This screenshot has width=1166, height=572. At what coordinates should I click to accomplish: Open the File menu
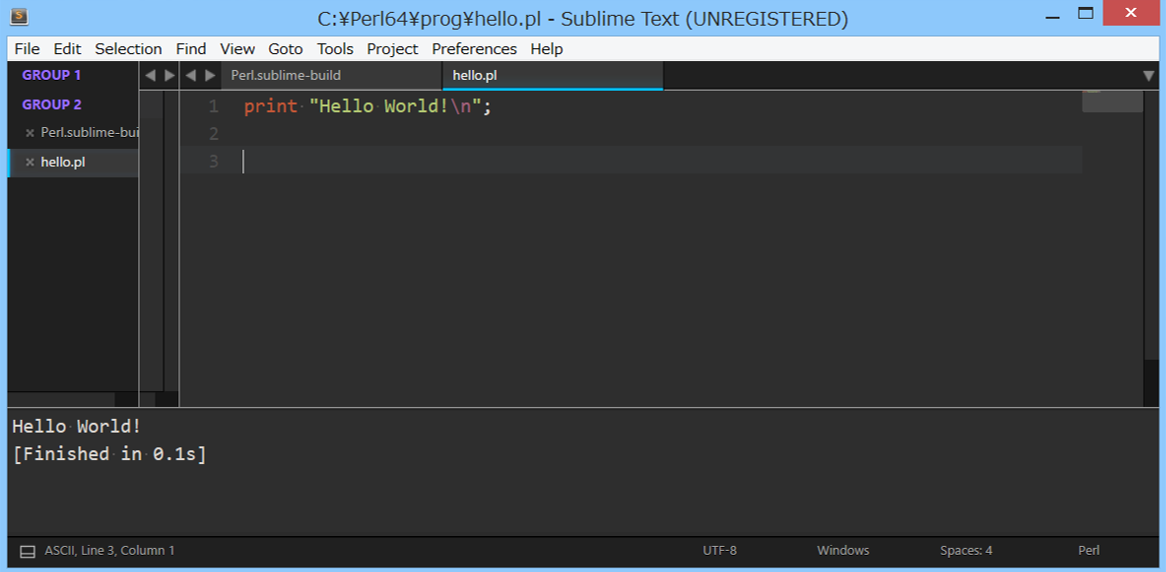[27, 49]
